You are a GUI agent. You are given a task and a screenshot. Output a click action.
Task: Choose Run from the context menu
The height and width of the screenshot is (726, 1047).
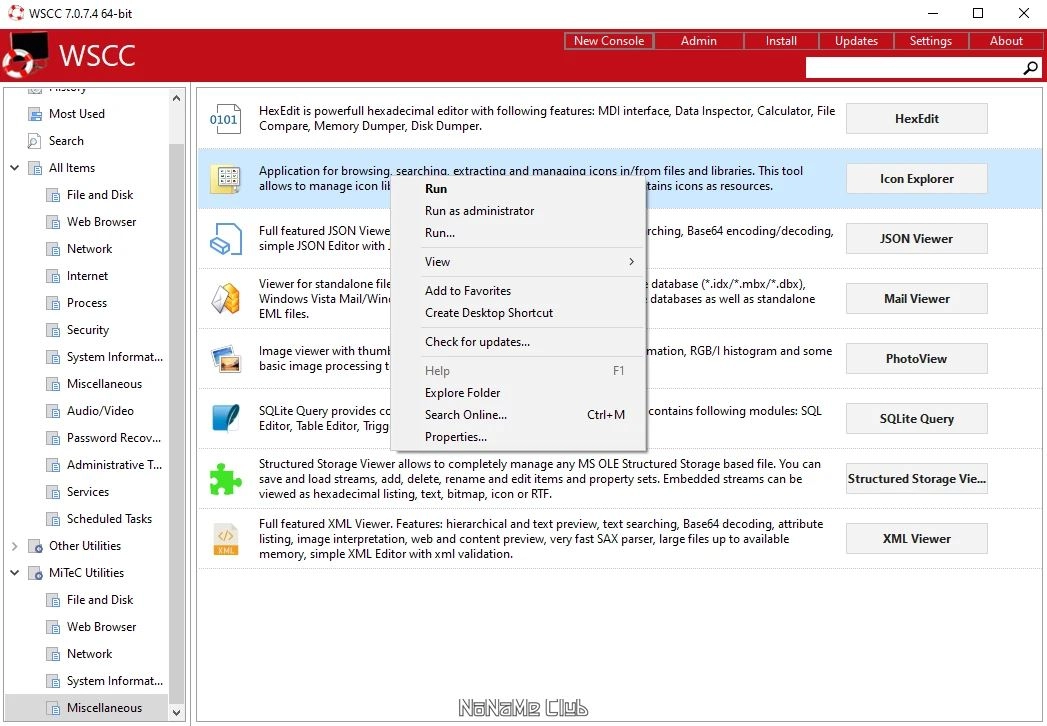(518, 188)
